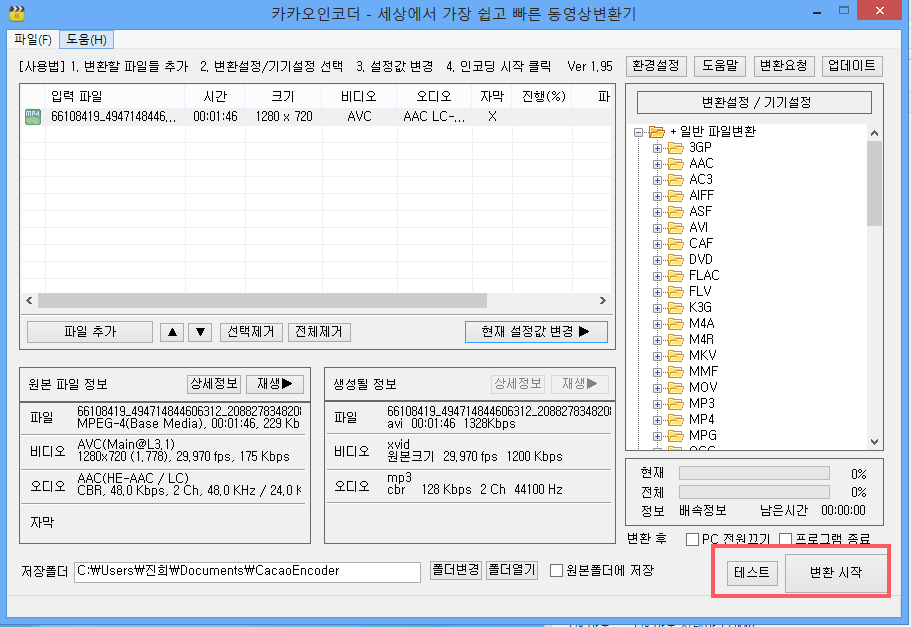Open the 파일(F) menu

33,40
